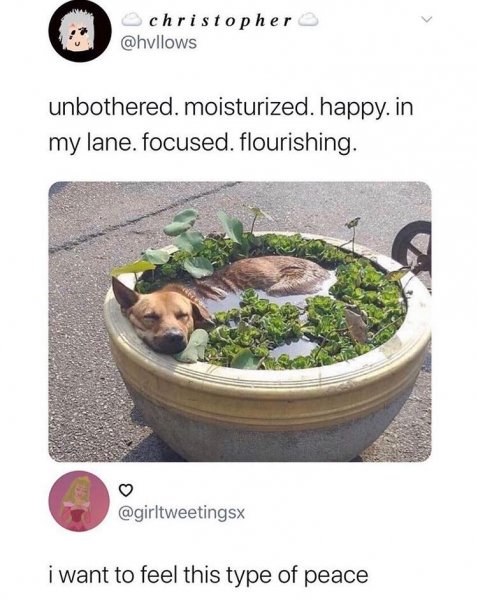Open the girltweetingsx princess avatar
This screenshot has height=600, width=478.
79,501
